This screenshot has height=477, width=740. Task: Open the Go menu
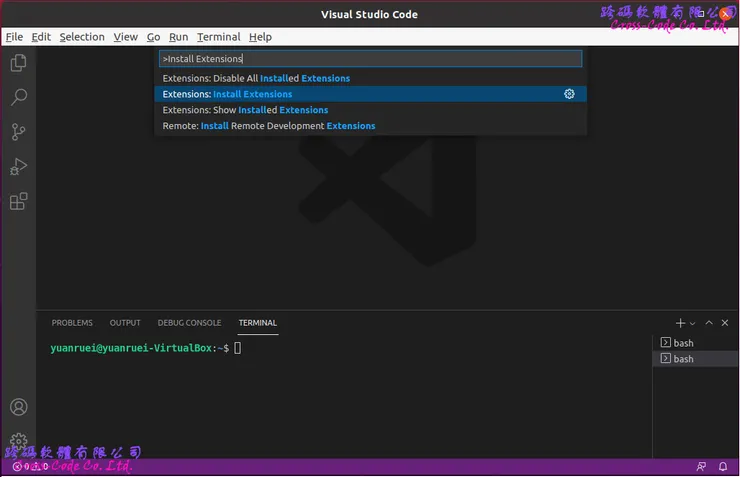point(153,37)
